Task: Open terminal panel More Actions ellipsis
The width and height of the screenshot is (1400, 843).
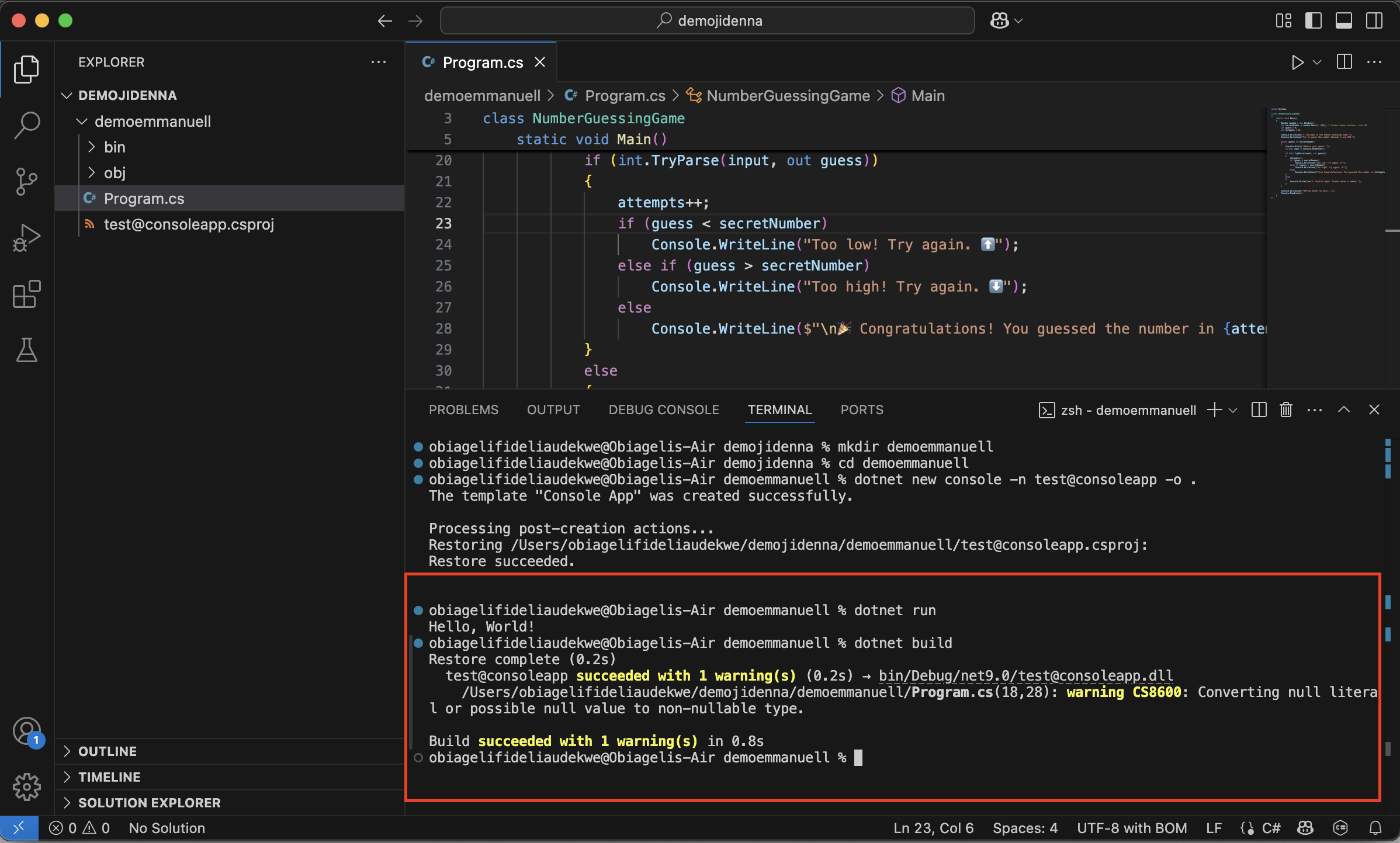Action: 1315,410
